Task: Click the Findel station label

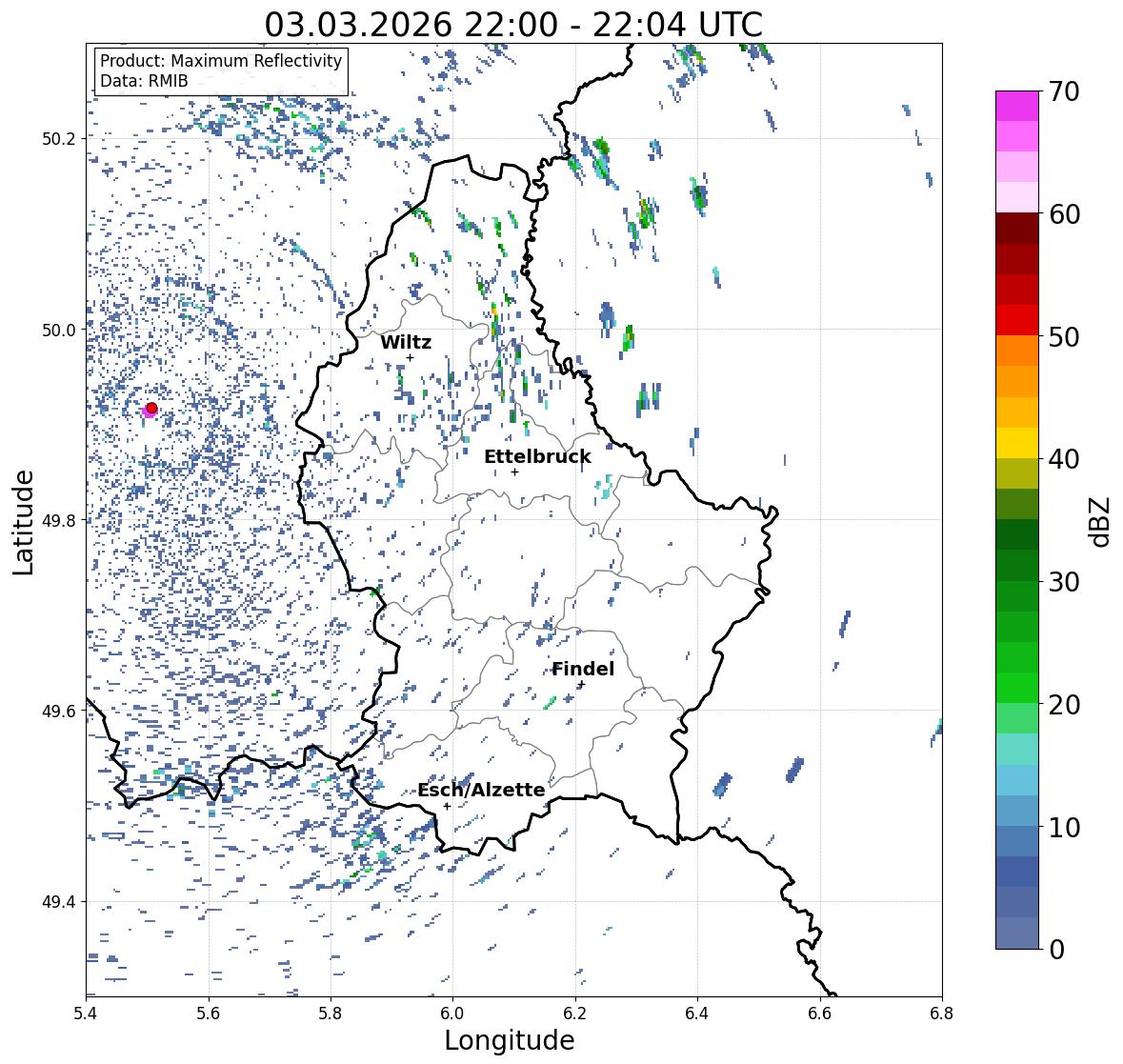Action: pos(583,669)
